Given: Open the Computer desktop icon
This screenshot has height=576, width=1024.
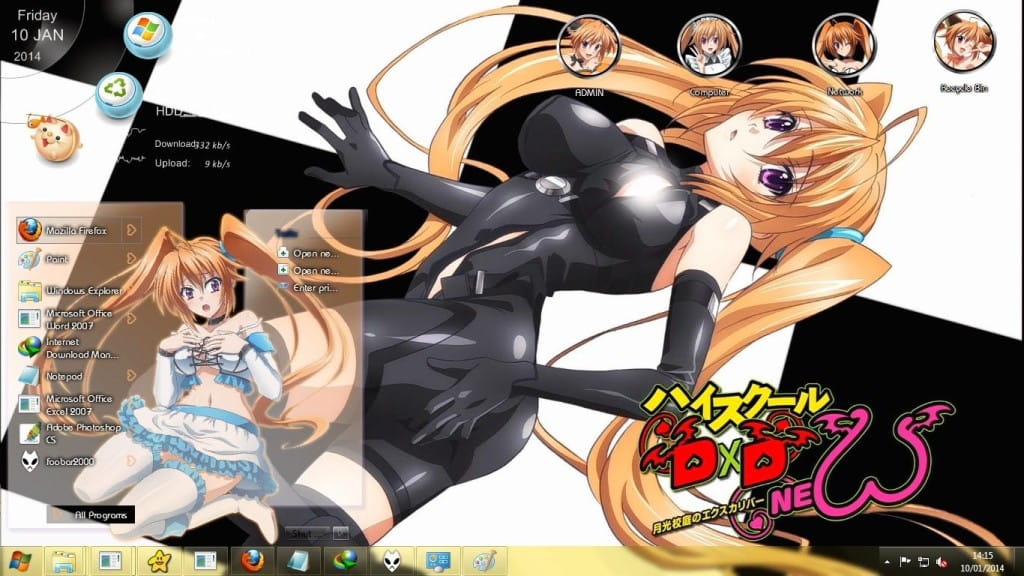Looking at the screenshot, I should [709, 57].
